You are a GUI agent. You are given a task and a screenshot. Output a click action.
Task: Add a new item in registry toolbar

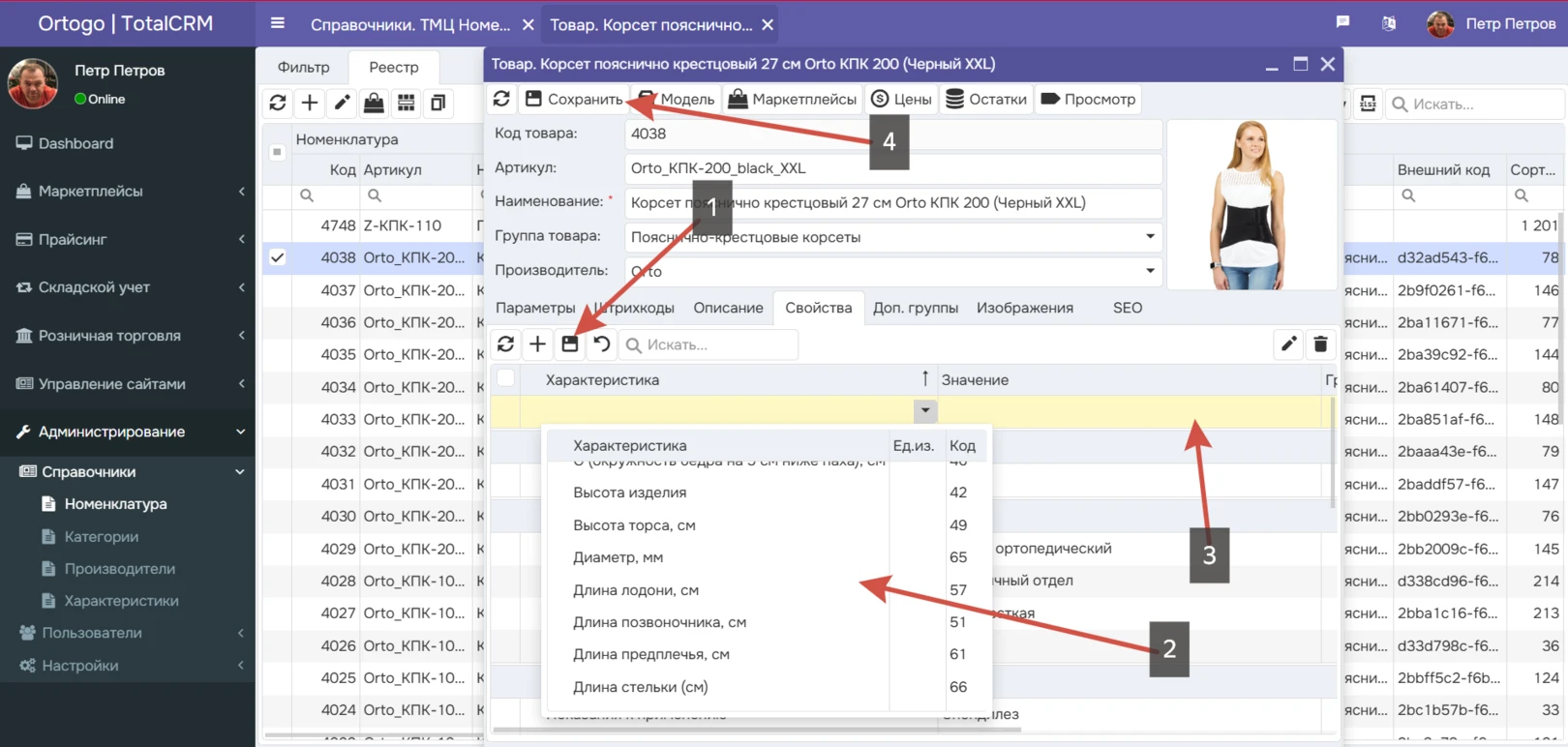(x=310, y=103)
